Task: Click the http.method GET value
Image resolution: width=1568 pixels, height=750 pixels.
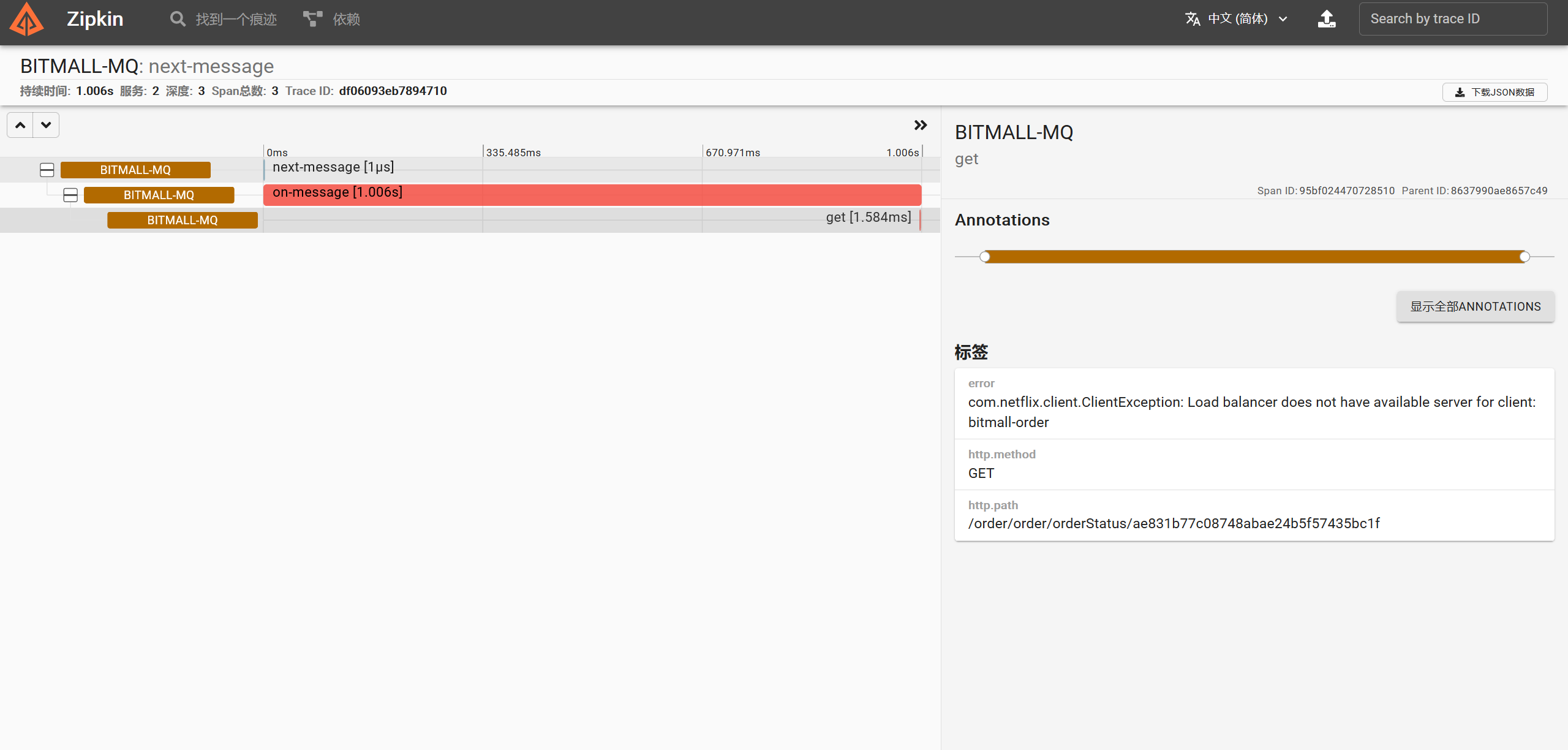Action: click(x=981, y=473)
